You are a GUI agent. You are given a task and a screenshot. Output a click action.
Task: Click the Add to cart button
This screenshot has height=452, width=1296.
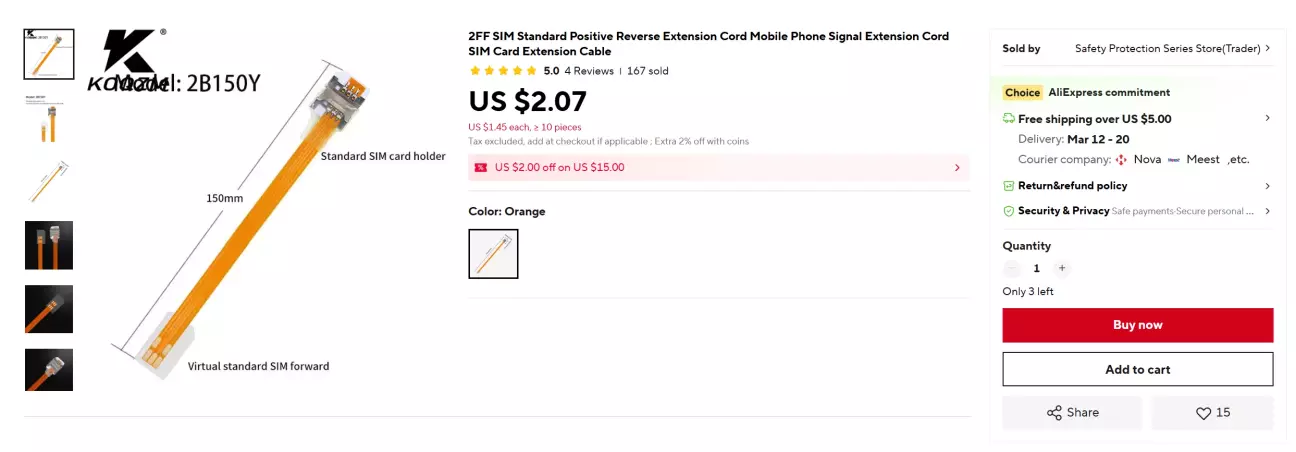1137,369
